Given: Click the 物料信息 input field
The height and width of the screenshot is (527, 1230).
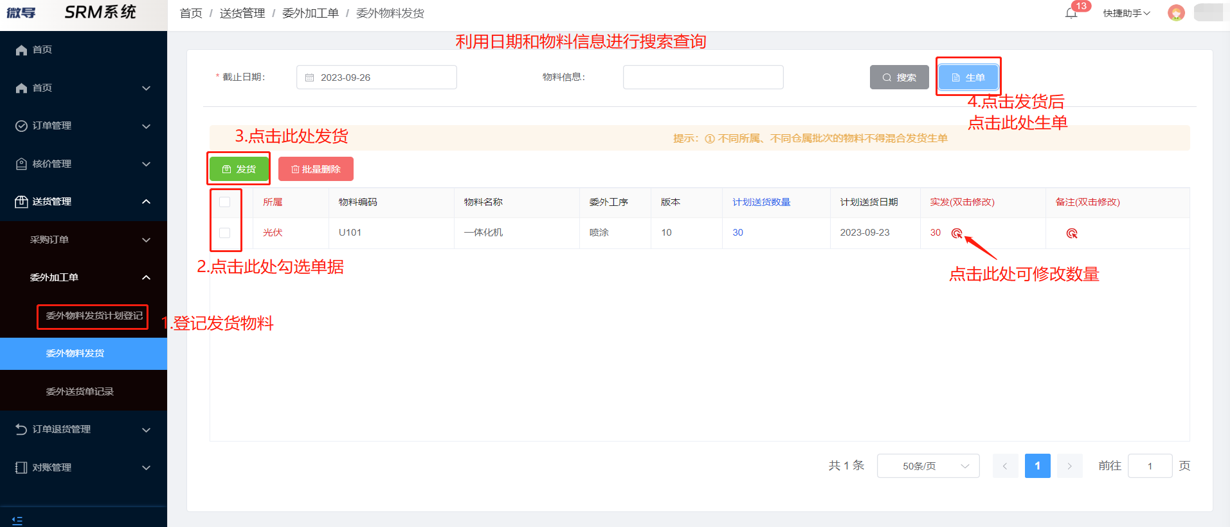Looking at the screenshot, I should coord(702,77).
